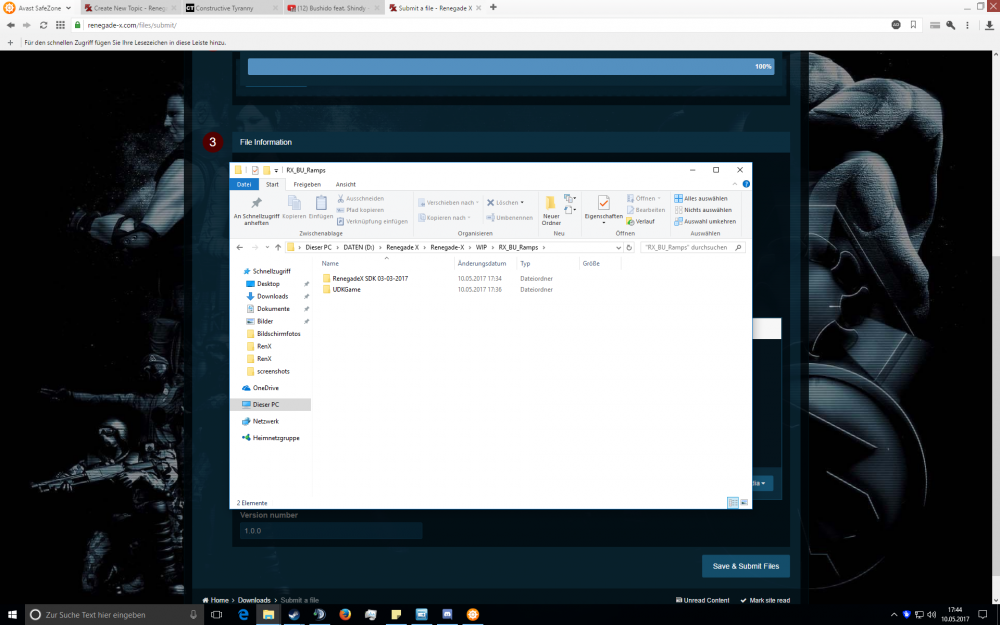The width and height of the screenshot is (1000, 625).
Task: Open the Öffnen dropdown in ribbon
Action: (x=643, y=198)
